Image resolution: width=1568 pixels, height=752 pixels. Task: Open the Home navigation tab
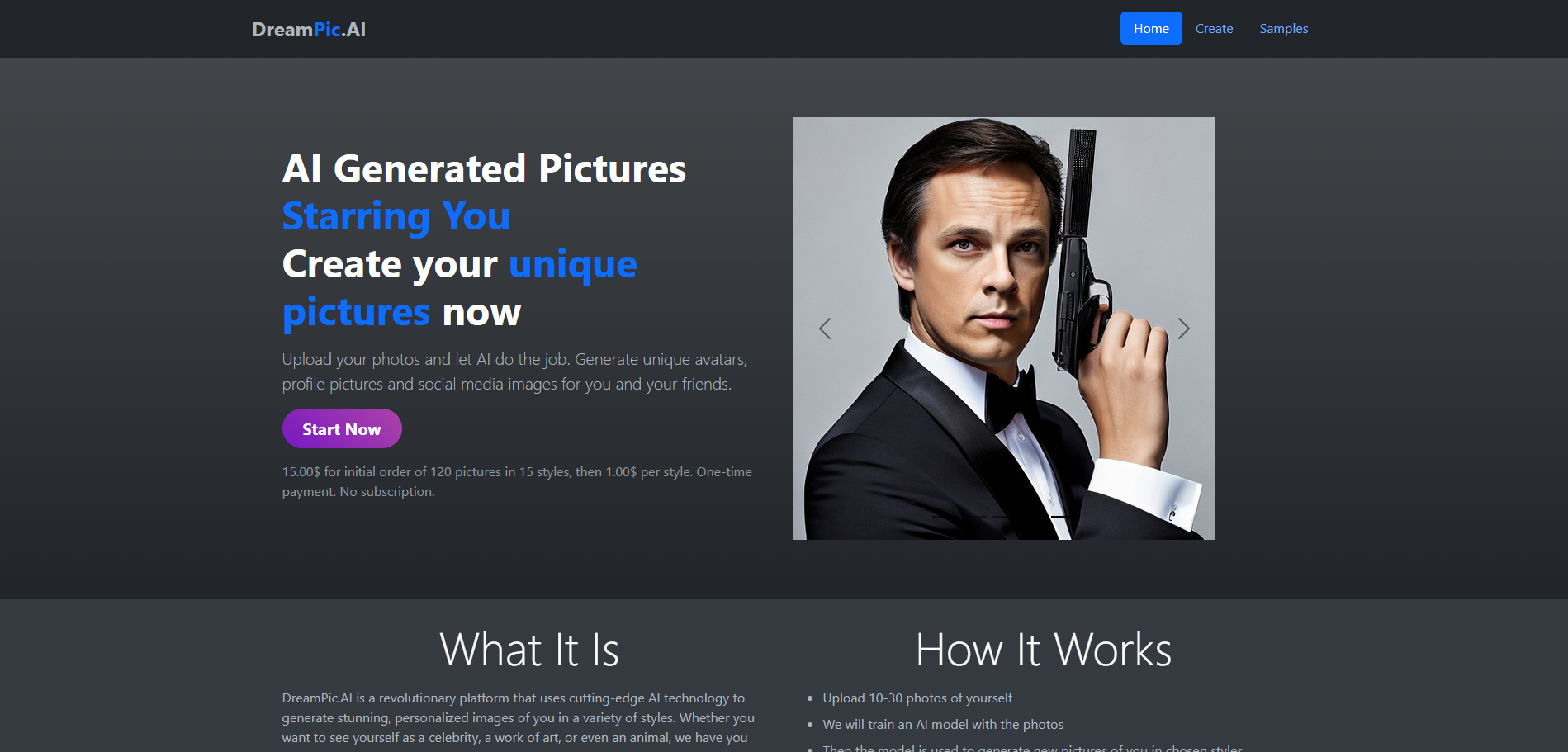click(1150, 29)
